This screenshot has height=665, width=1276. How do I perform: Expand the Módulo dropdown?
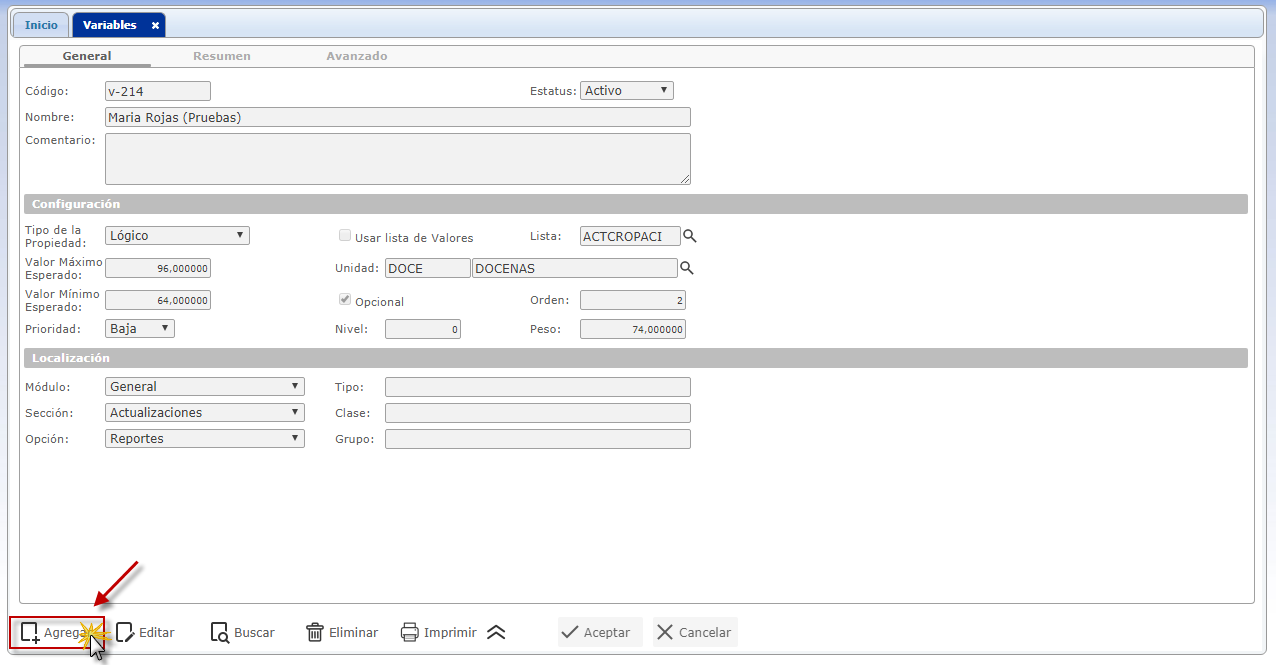(x=204, y=386)
